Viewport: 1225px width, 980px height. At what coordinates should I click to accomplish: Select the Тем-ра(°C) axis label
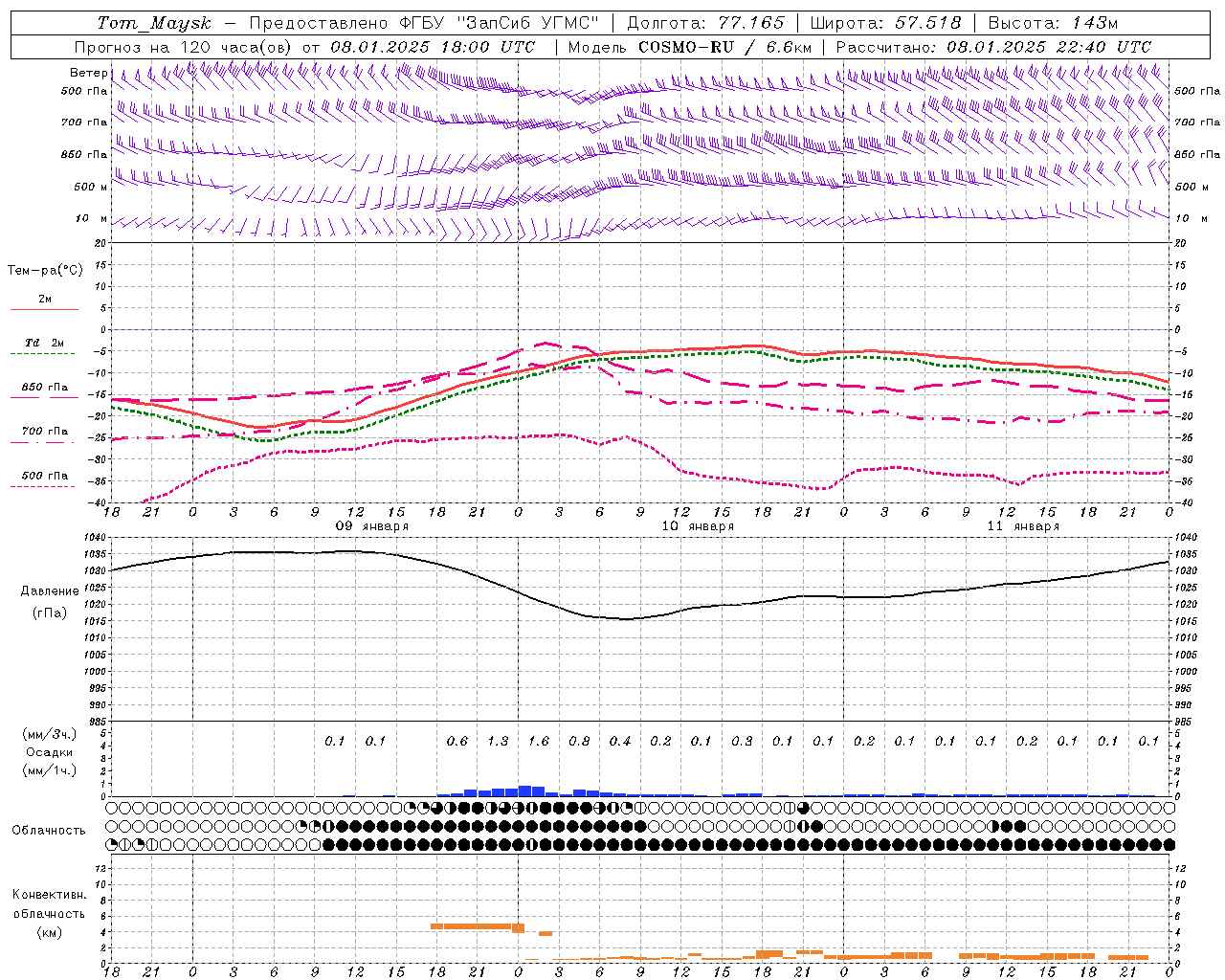[x=45, y=271]
